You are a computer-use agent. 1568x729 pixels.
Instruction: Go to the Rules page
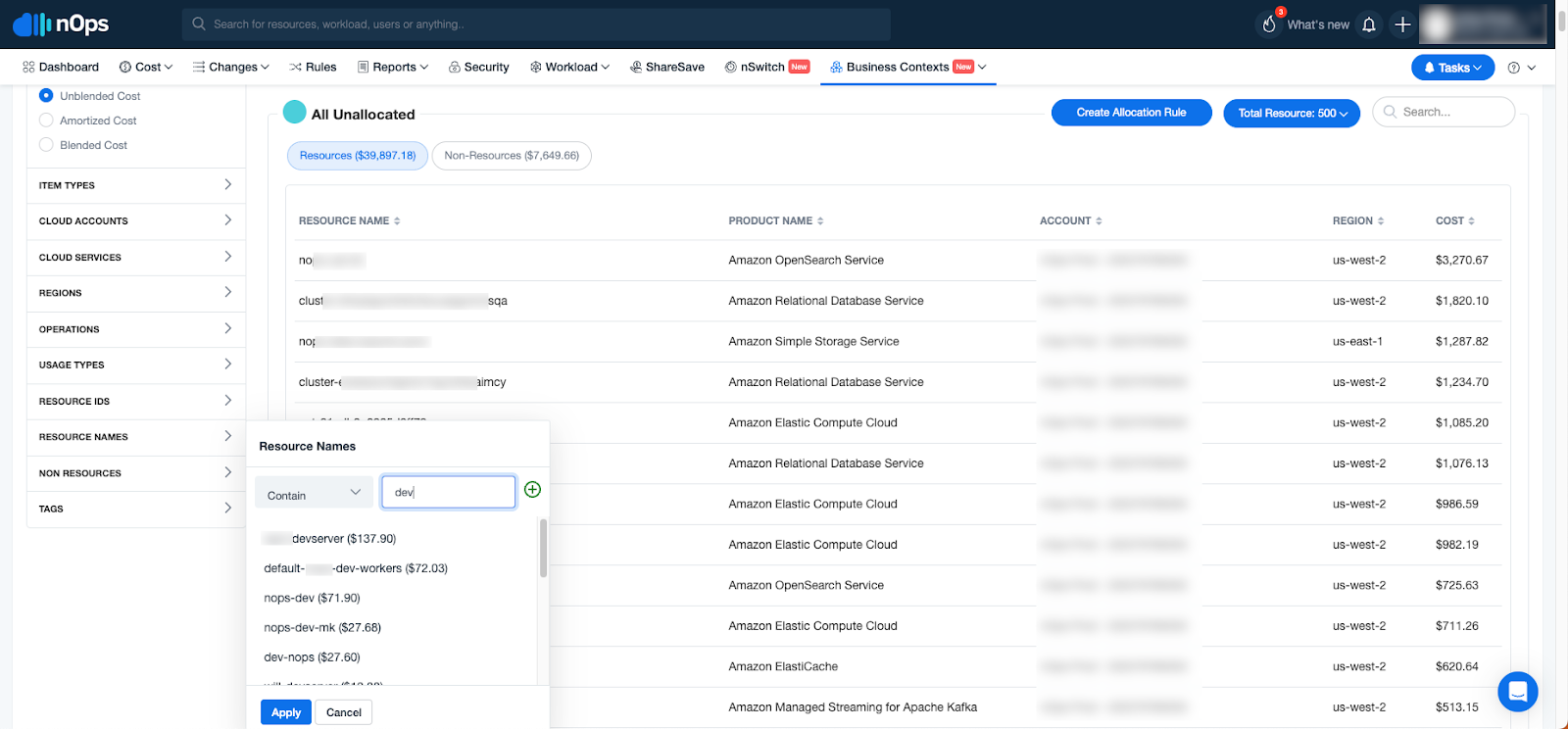tap(313, 68)
